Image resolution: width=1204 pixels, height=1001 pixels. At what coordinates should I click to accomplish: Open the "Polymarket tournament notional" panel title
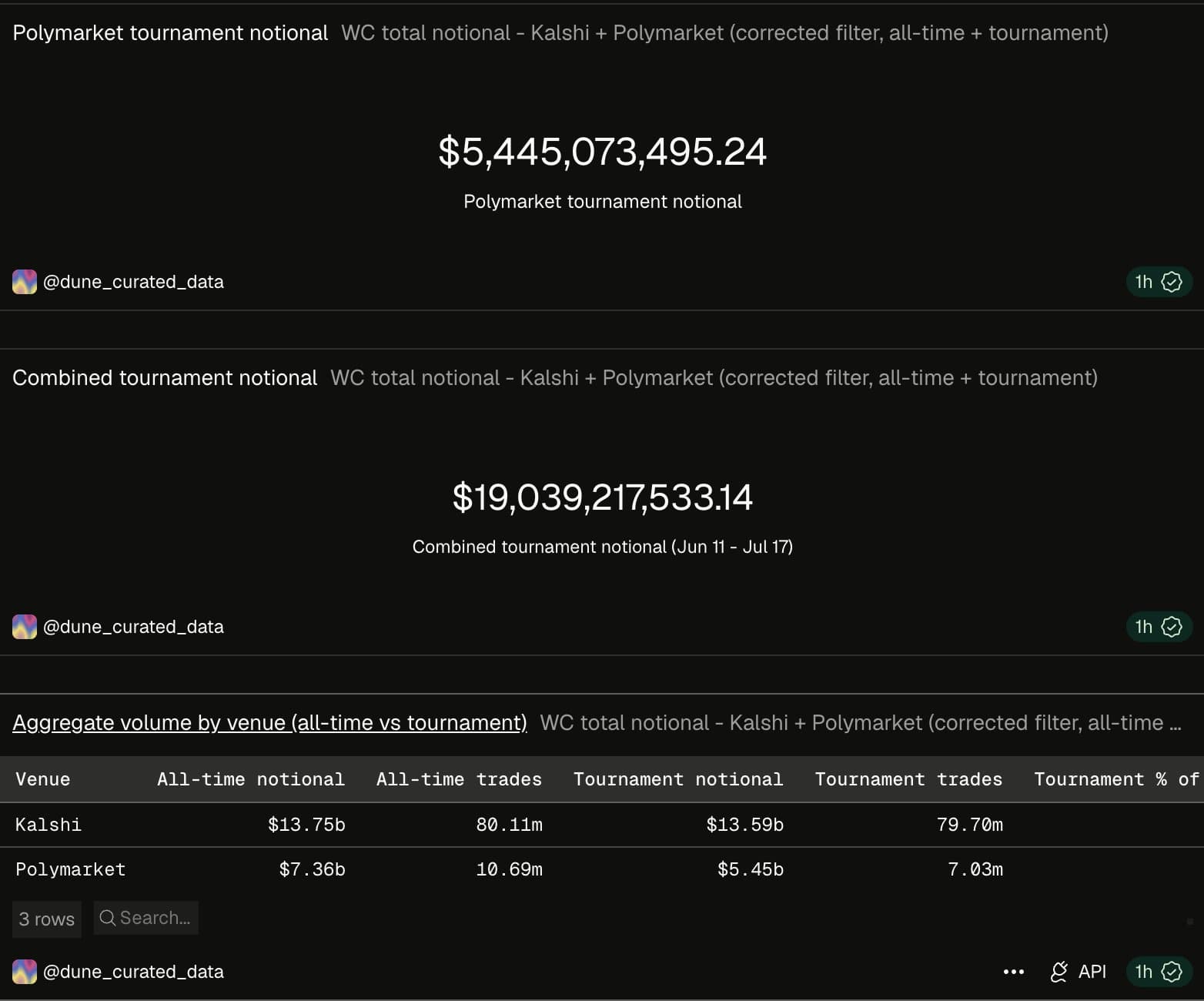(170, 33)
